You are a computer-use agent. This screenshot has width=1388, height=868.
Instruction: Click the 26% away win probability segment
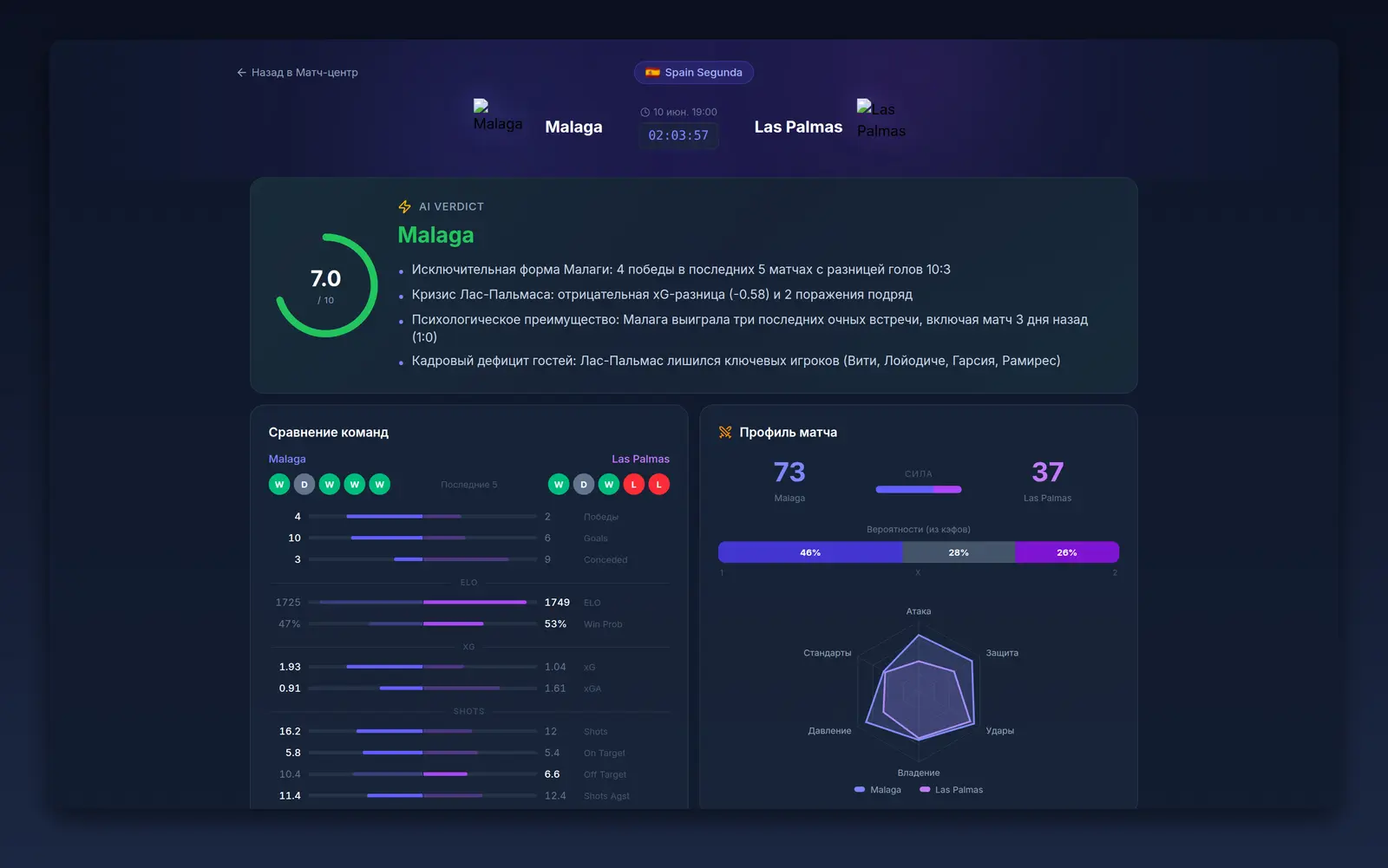coord(1067,552)
